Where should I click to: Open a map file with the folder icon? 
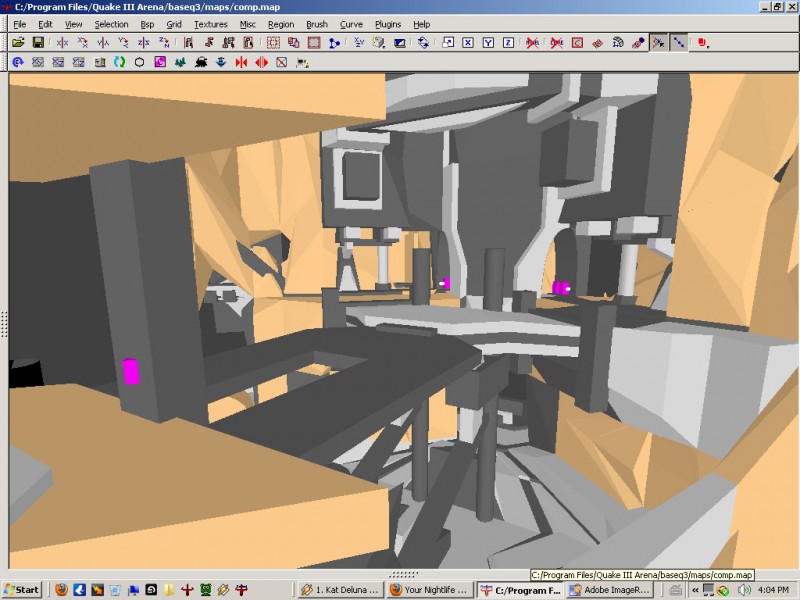tap(18, 43)
